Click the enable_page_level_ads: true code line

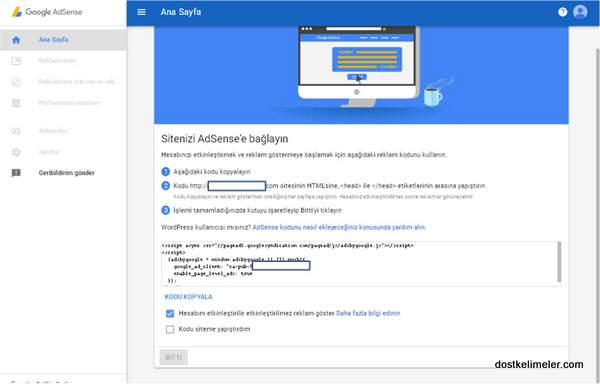[213, 274]
